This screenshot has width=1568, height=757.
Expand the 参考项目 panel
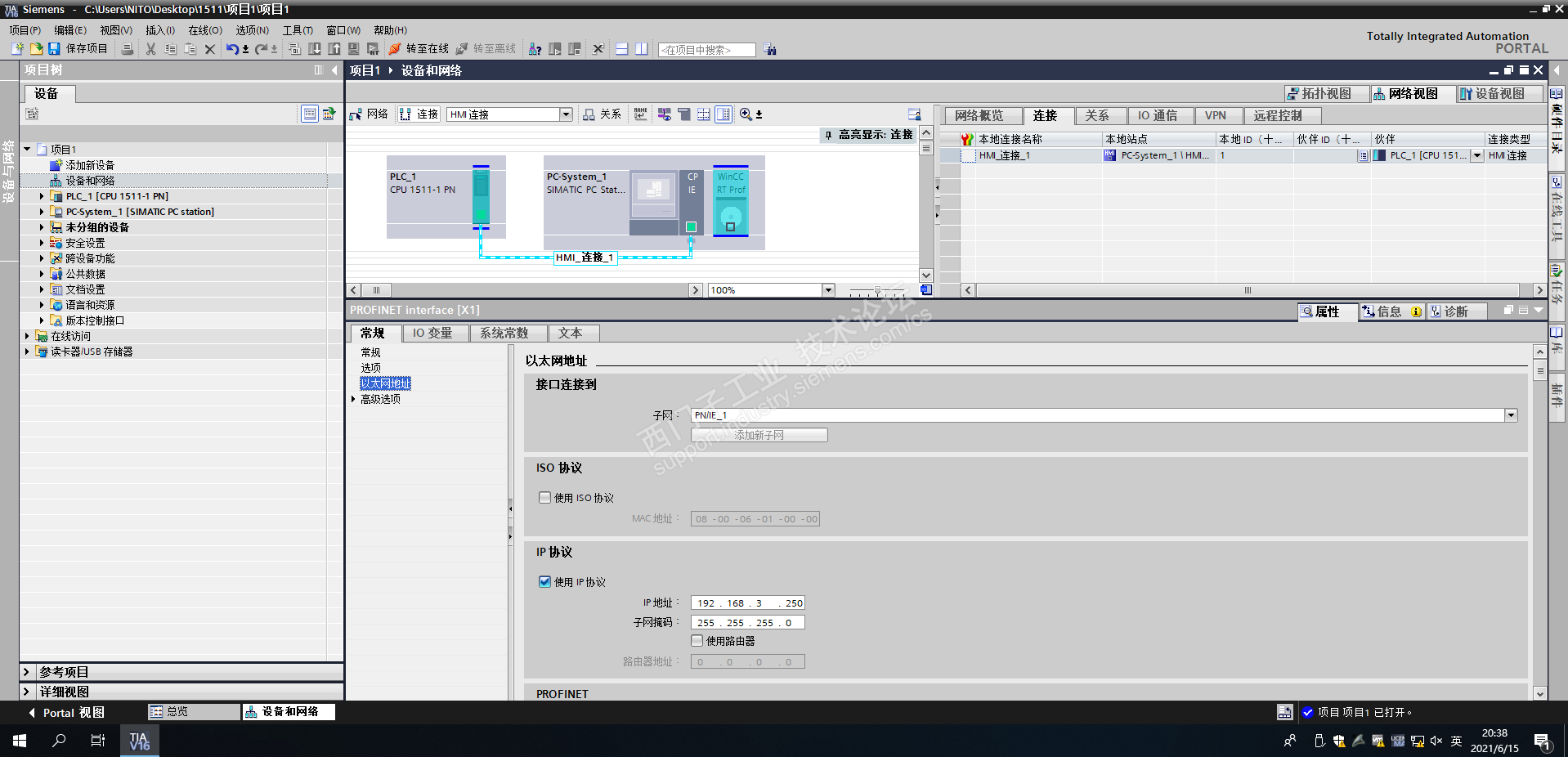click(26, 672)
